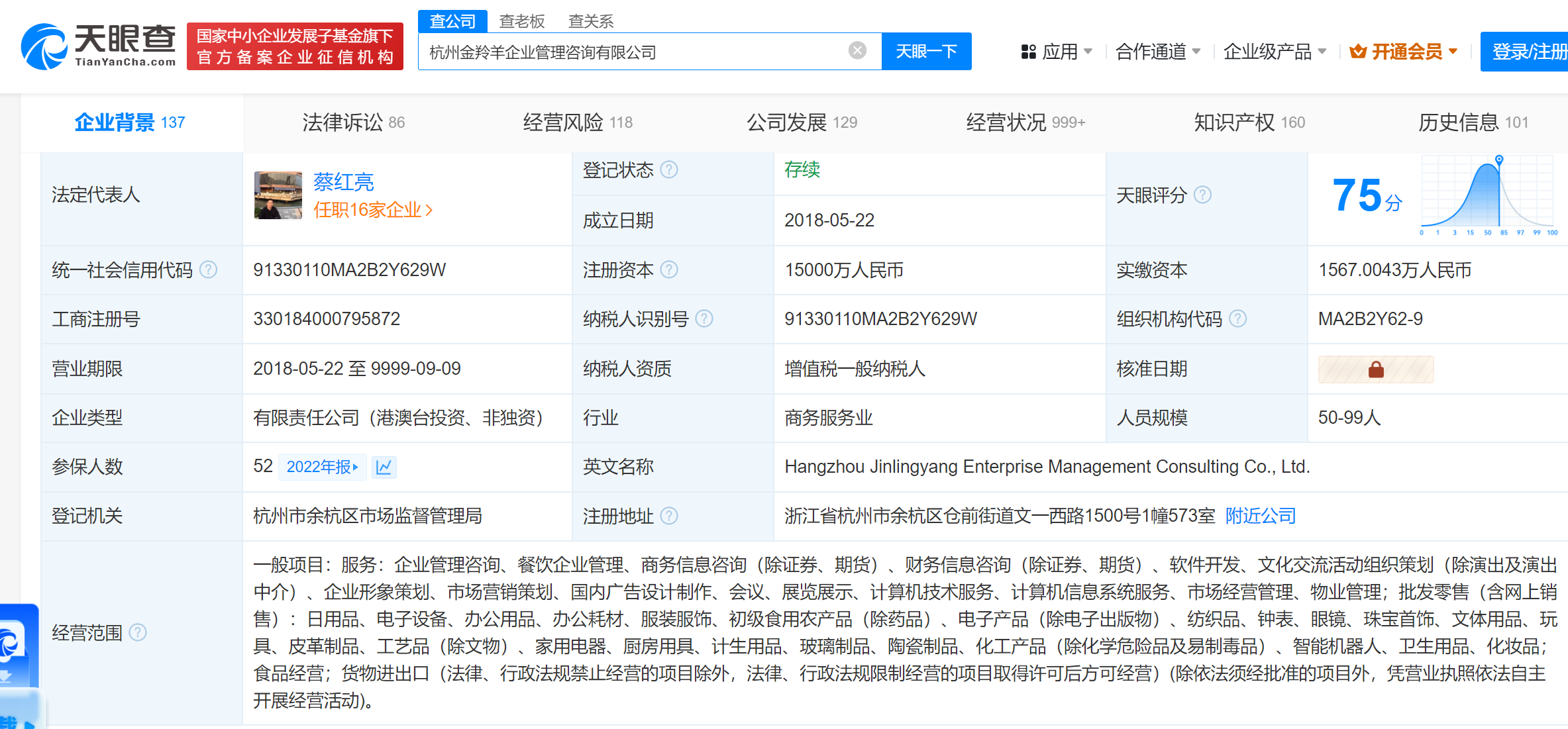Viewport: 1568px width, 729px height.
Task: Switch to the 查老板 search tab
Action: tap(521, 21)
